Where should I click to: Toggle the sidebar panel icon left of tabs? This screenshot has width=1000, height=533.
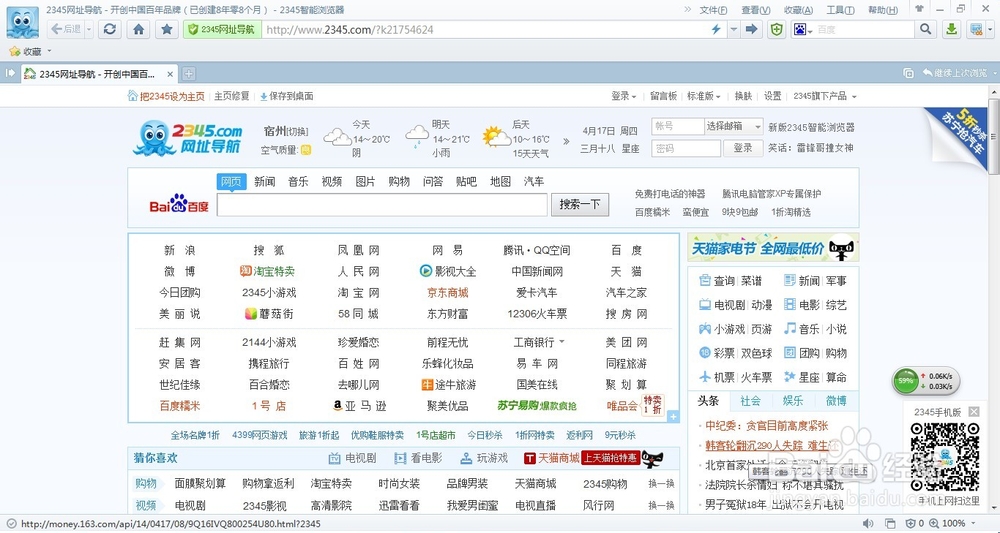click(x=10, y=73)
